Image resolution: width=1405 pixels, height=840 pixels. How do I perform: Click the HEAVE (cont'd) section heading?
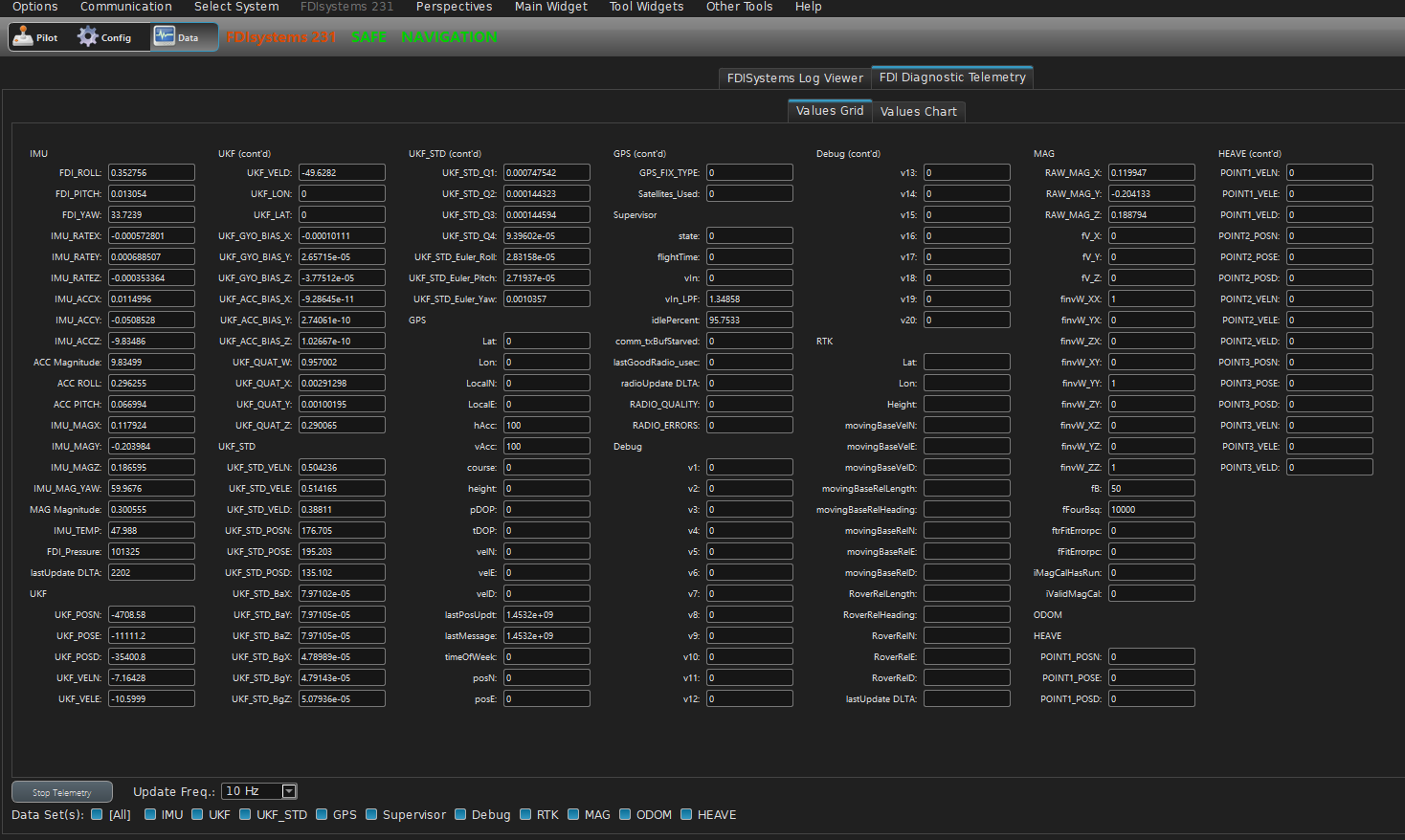pos(1249,154)
